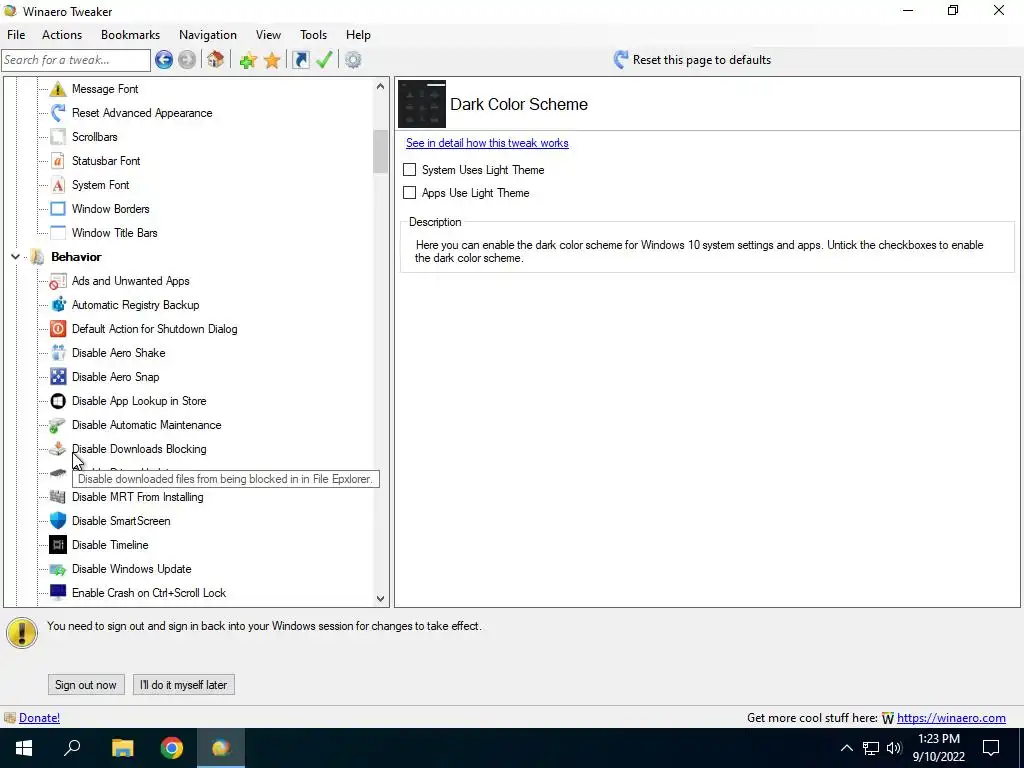The height and width of the screenshot is (768, 1024).
Task: Focus the Search for a tweak field
Action: coord(76,60)
